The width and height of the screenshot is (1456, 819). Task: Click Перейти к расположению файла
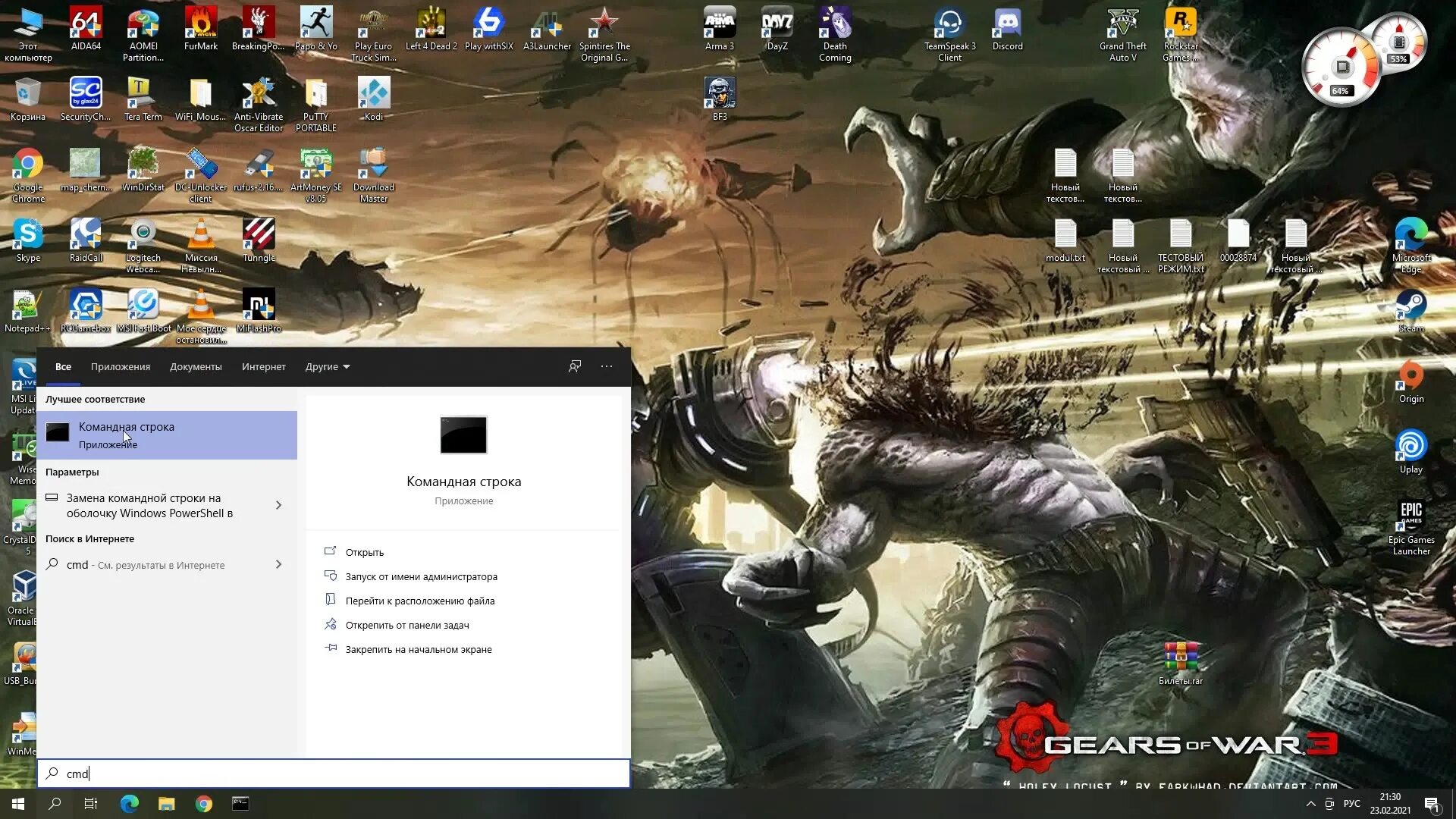419,601
